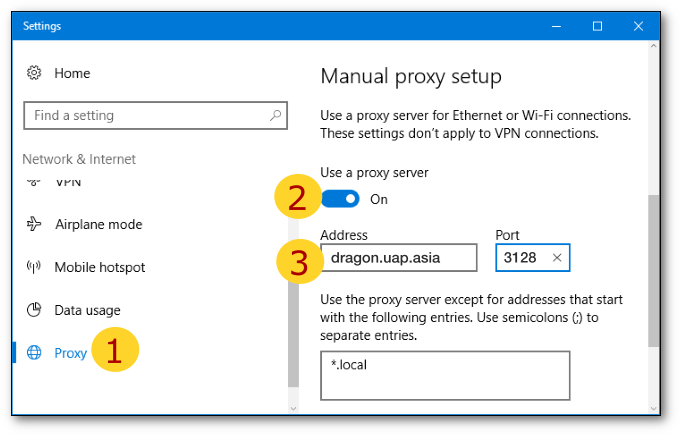
Task: Go to Data usage section
Action: 87,310
